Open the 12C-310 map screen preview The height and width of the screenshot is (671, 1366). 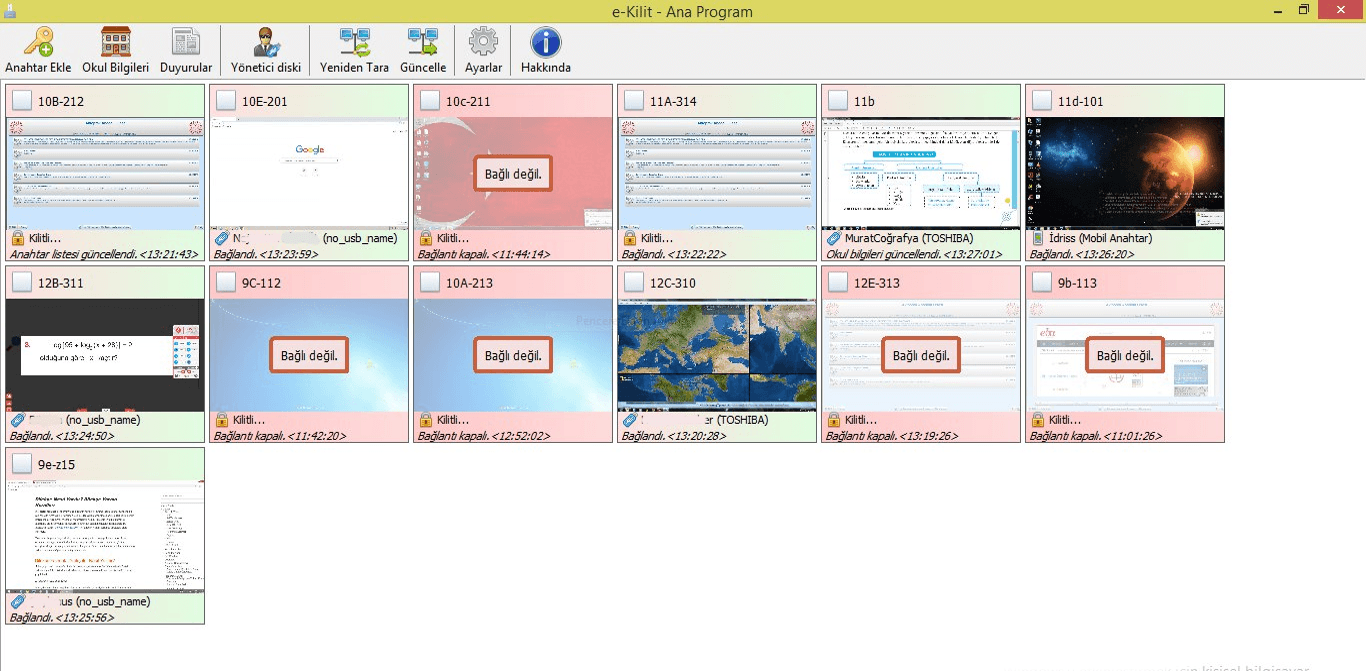[x=717, y=355]
